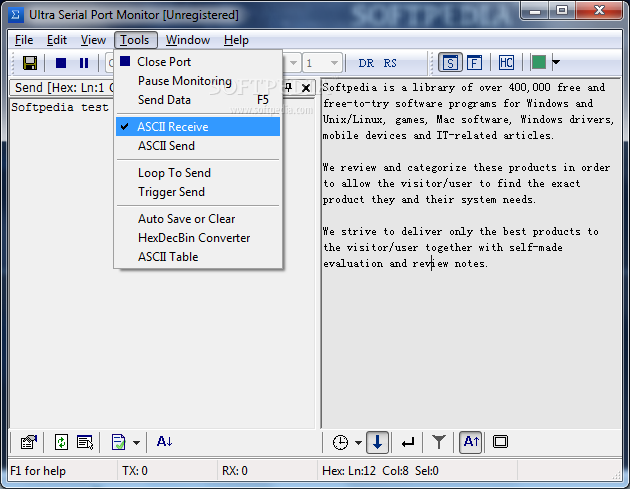The width and height of the screenshot is (630, 489).
Task: Click the HC toolbar icon
Action: 506,63
